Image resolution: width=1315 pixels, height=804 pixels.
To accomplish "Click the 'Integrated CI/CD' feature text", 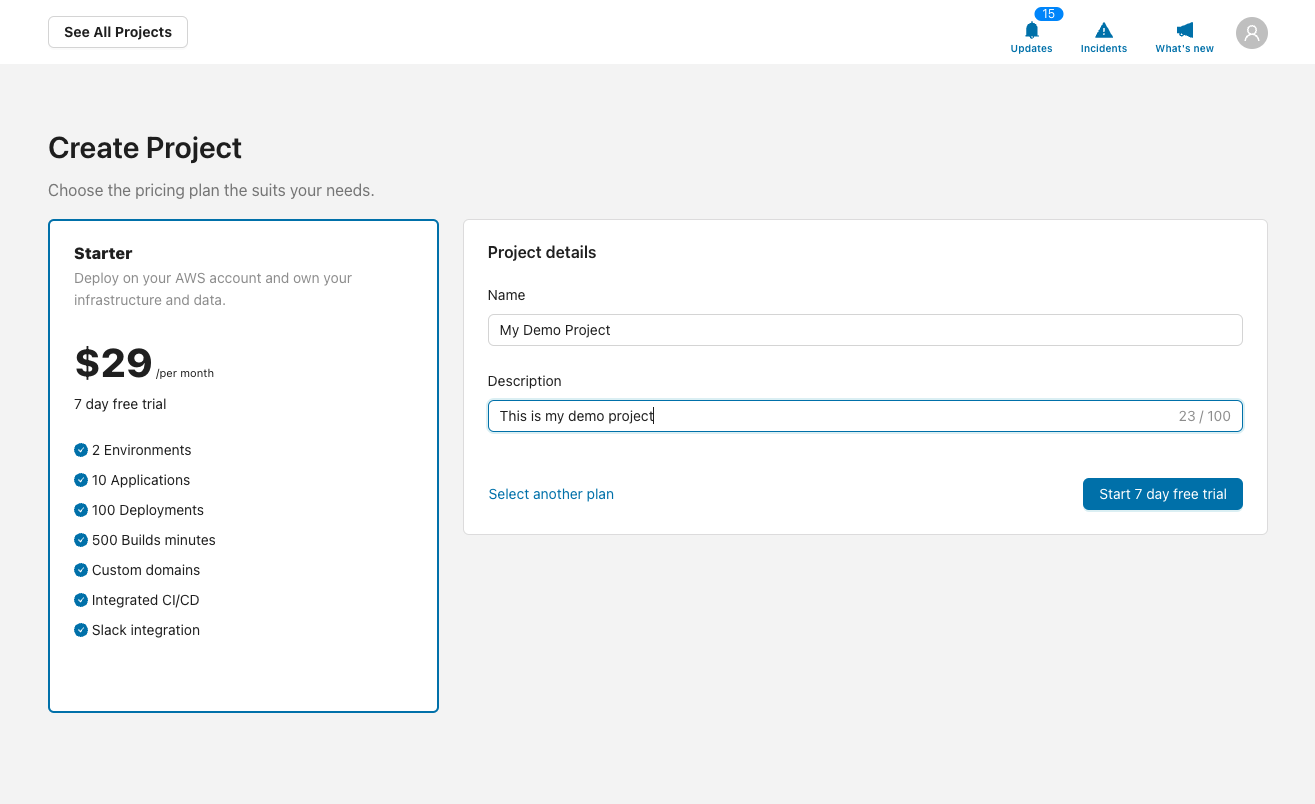I will [x=146, y=600].
